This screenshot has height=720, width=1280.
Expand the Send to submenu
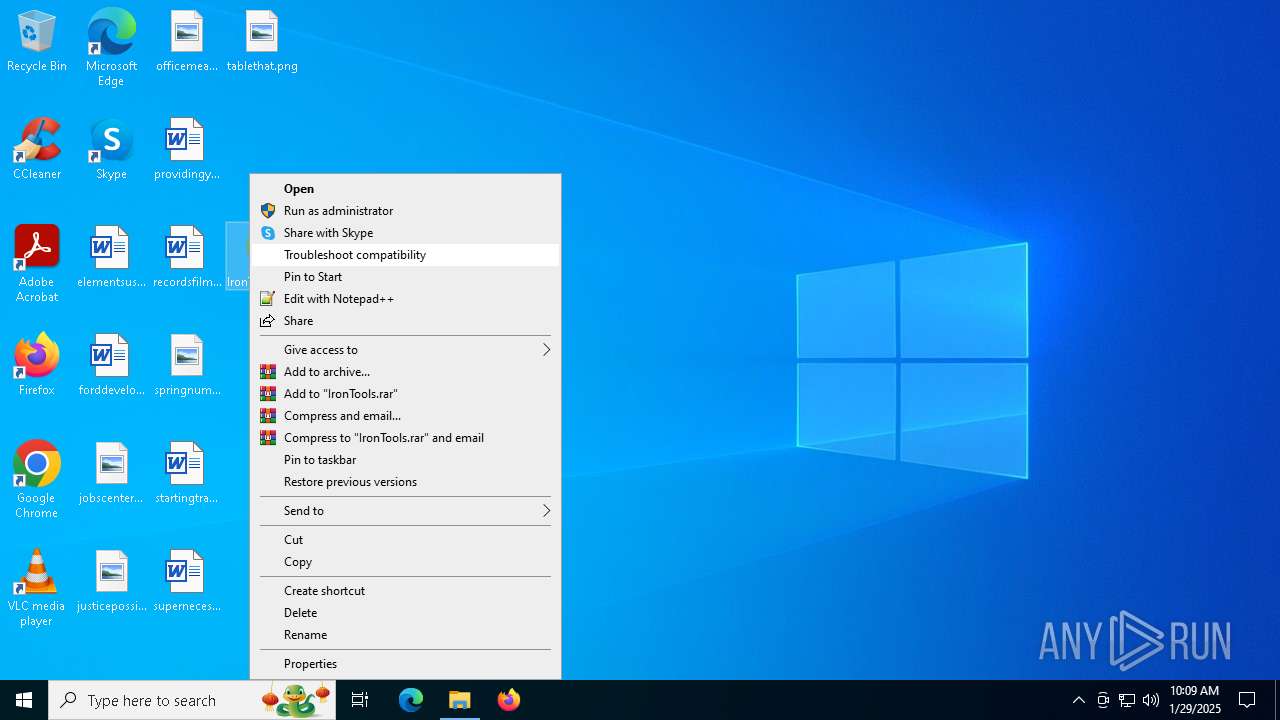click(x=405, y=511)
